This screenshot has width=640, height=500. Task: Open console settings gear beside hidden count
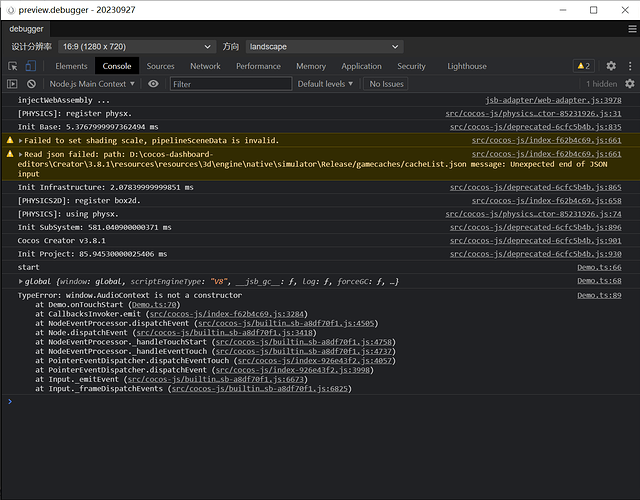coord(630,84)
